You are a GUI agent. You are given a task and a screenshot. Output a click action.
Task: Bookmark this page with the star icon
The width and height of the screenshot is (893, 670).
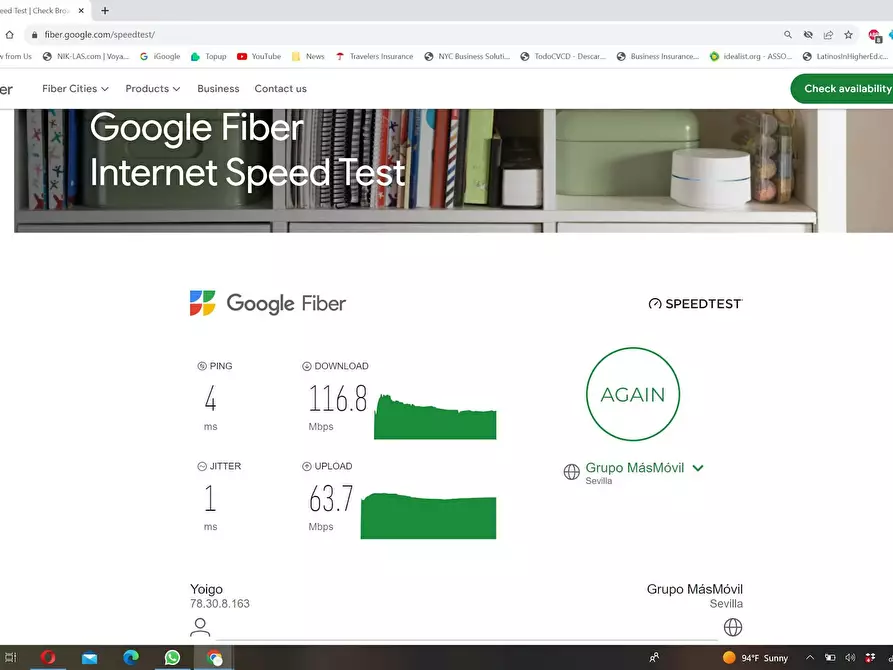(x=848, y=34)
